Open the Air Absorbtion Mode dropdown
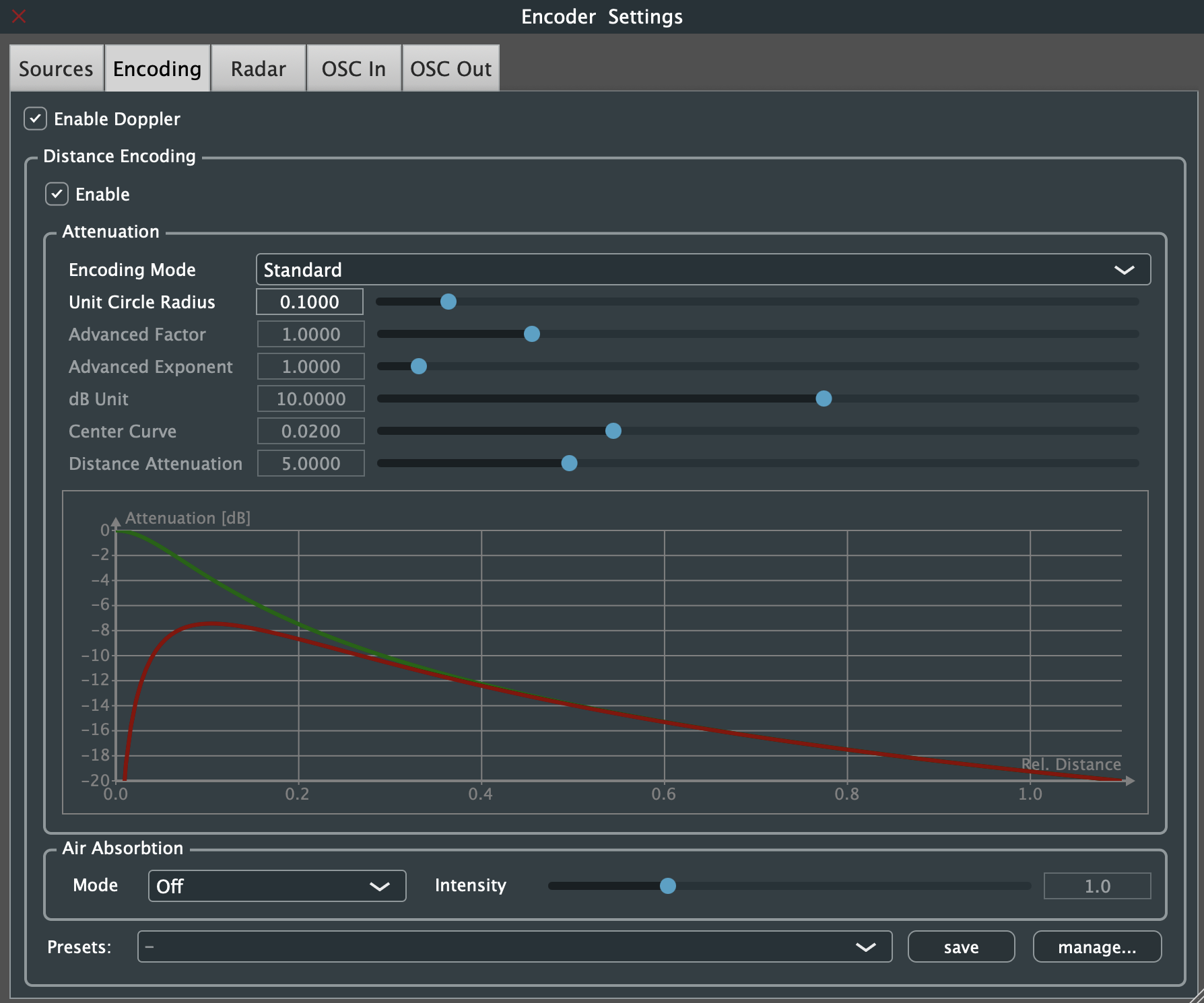Viewport: 1204px width, 1003px height. click(276, 886)
